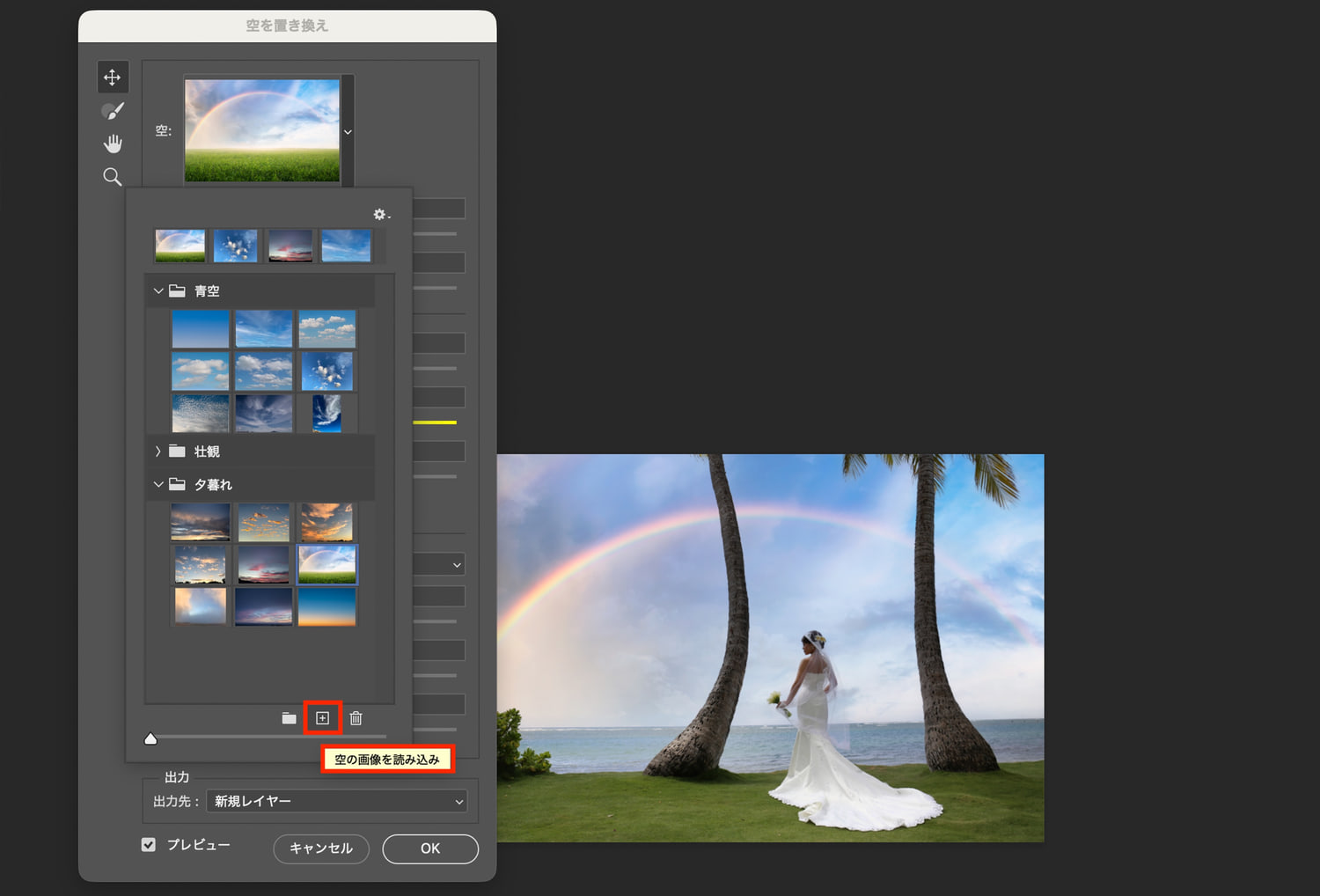The height and width of the screenshot is (896, 1320).
Task: Open the sky preview dropdown arrow
Action: pos(348,132)
